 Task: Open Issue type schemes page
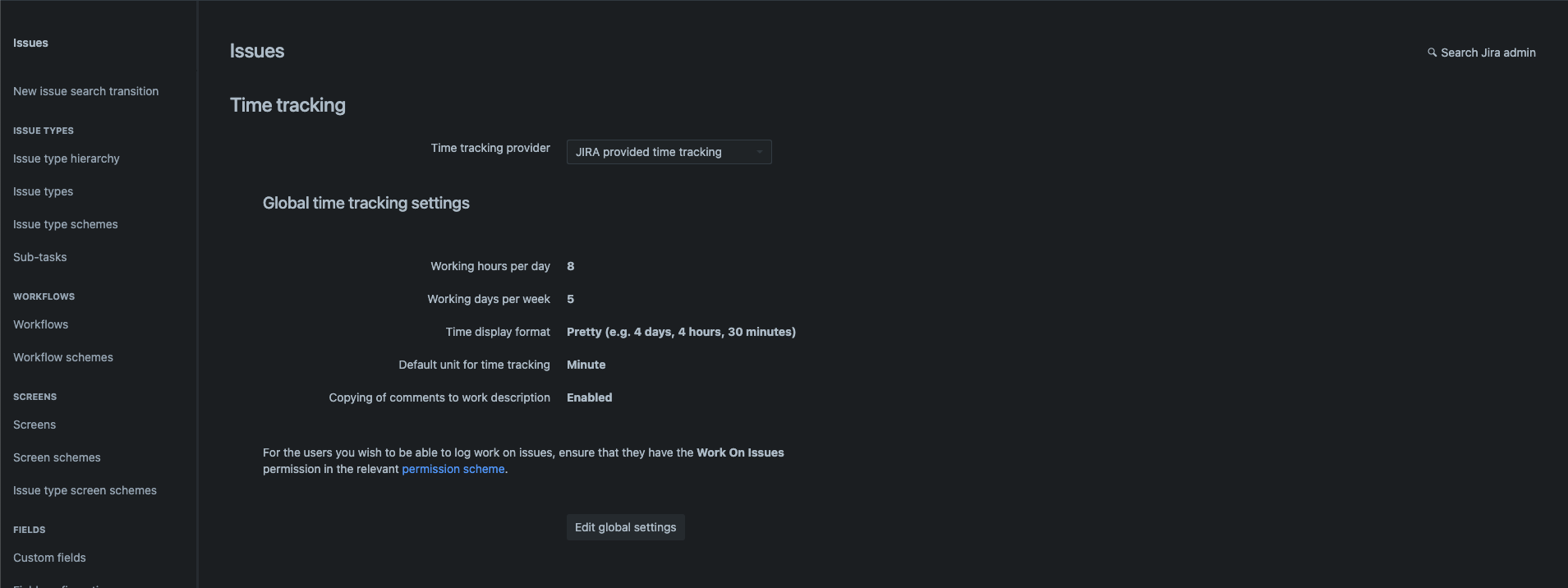[x=65, y=224]
